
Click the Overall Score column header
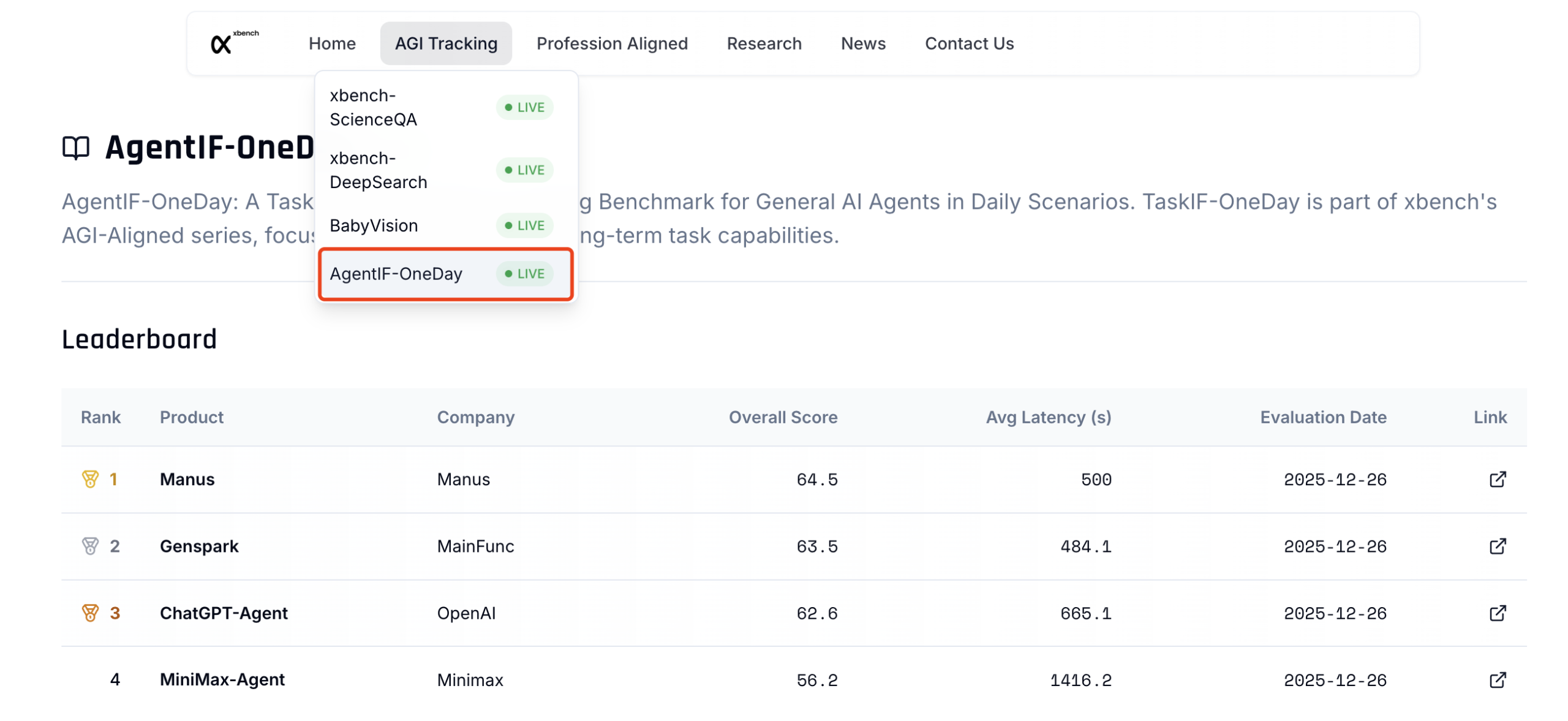coord(782,417)
